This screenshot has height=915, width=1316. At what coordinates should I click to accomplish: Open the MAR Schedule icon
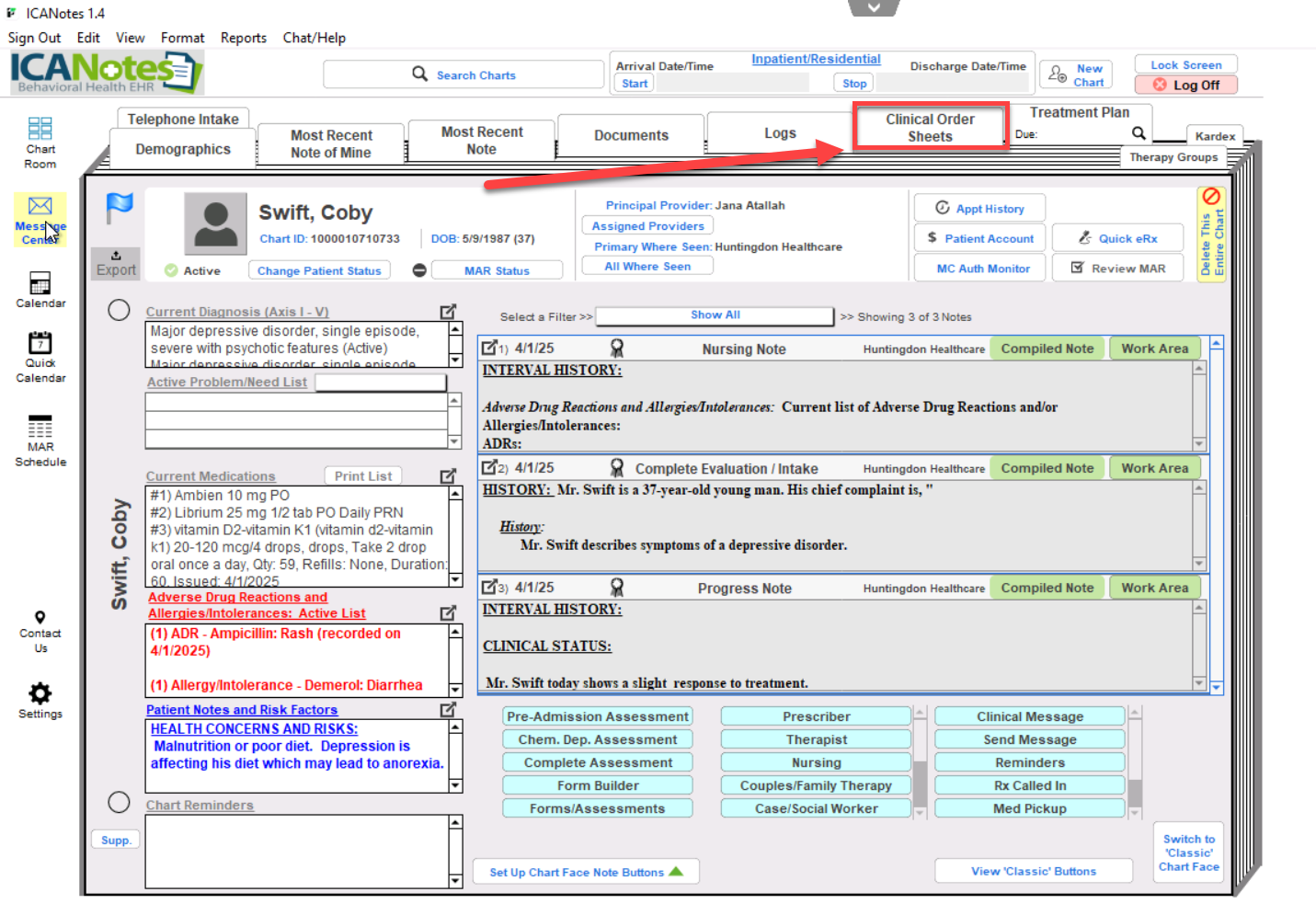pos(40,428)
